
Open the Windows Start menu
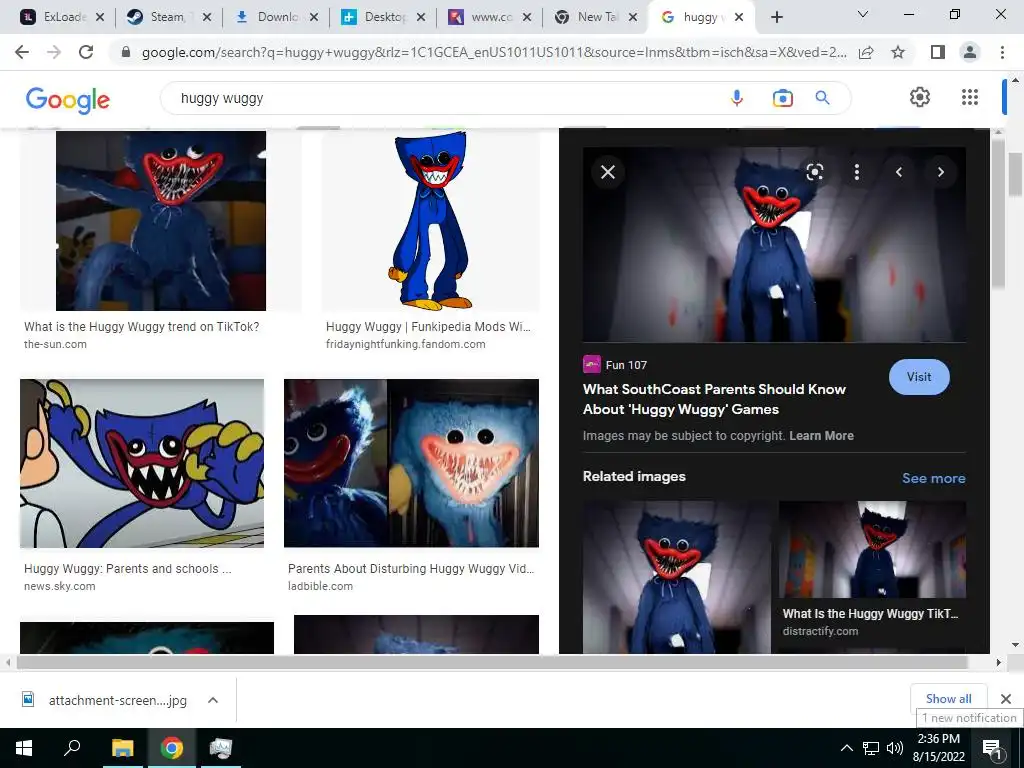(24, 748)
